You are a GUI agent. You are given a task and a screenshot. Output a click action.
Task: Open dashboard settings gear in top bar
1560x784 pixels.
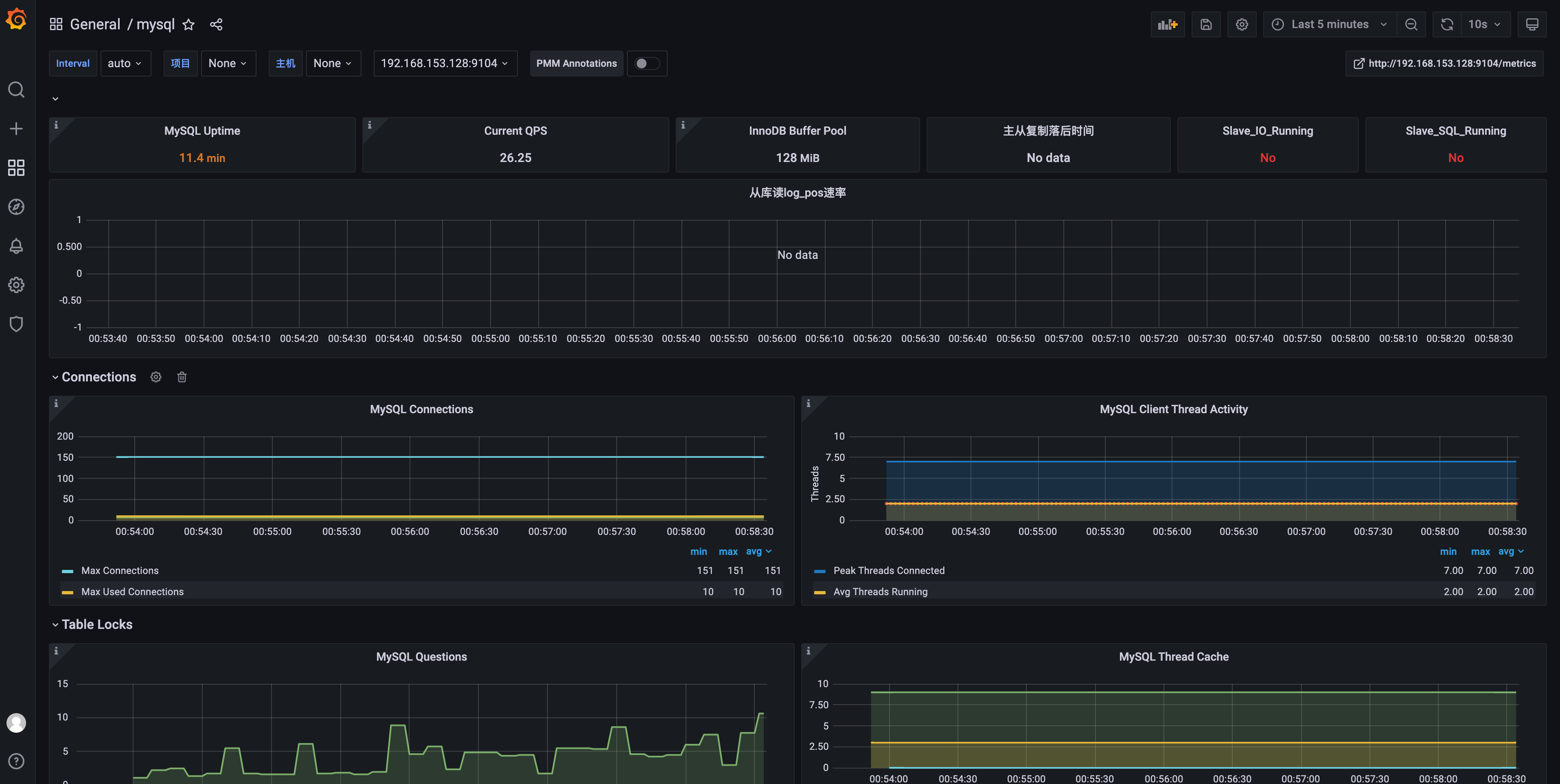[1242, 24]
